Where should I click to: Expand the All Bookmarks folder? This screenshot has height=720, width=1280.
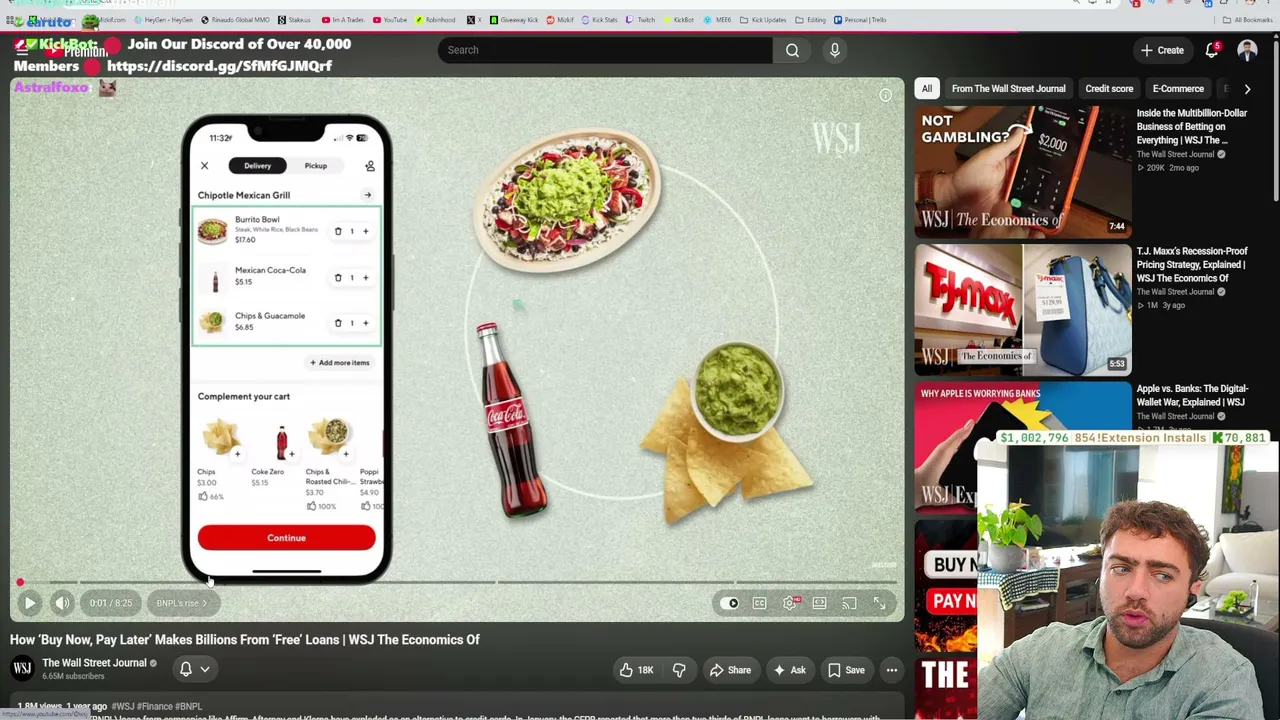coord(1247,20)
